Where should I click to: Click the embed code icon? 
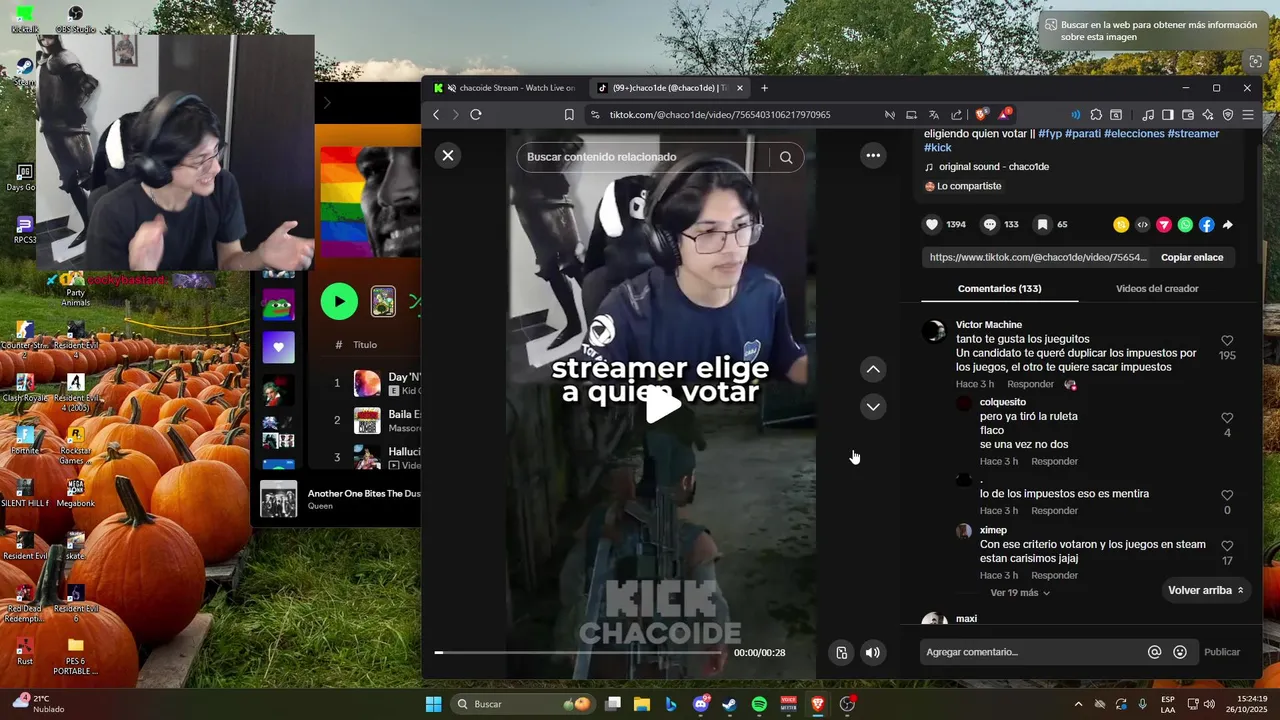click(x=1143, y=225)
